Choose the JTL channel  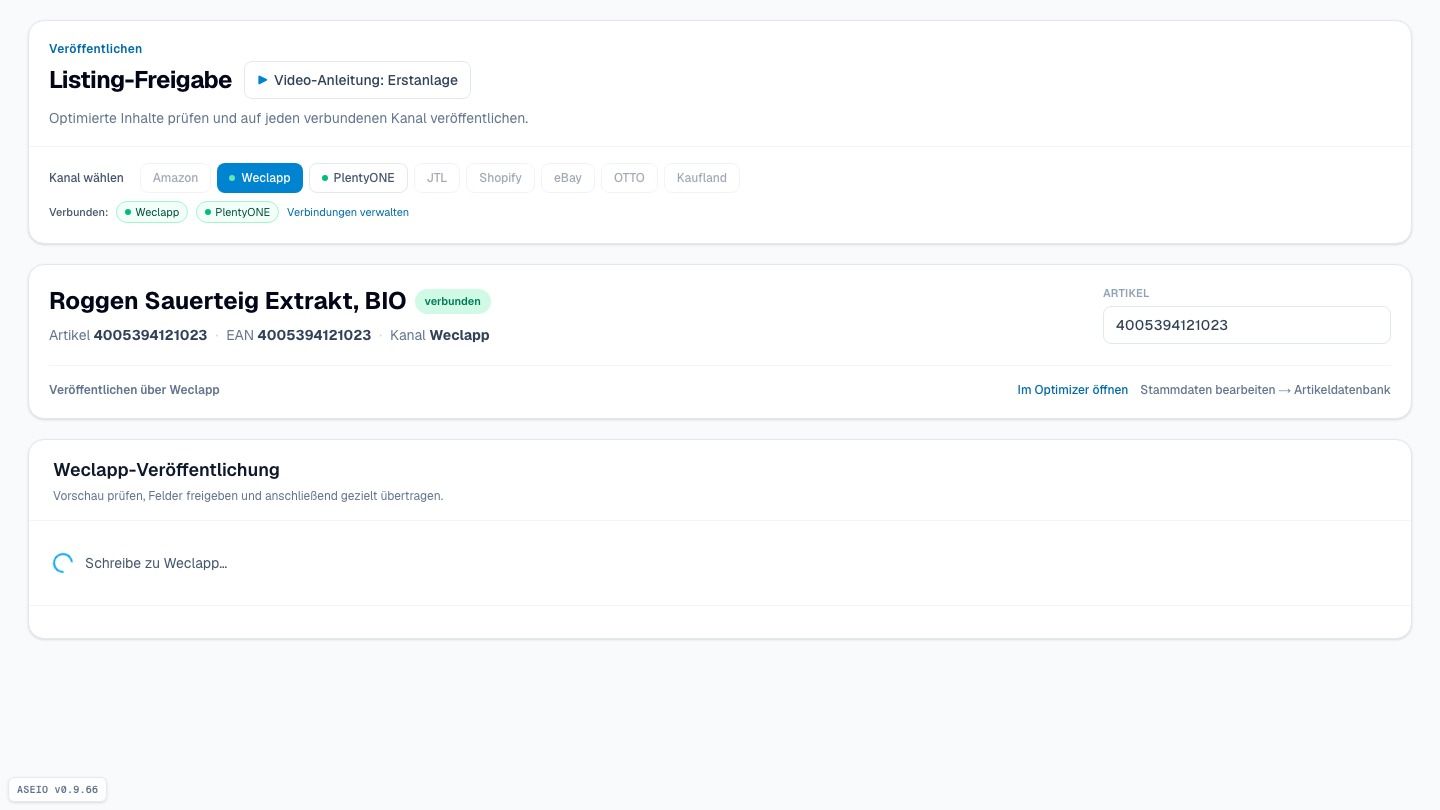[437, 178]
